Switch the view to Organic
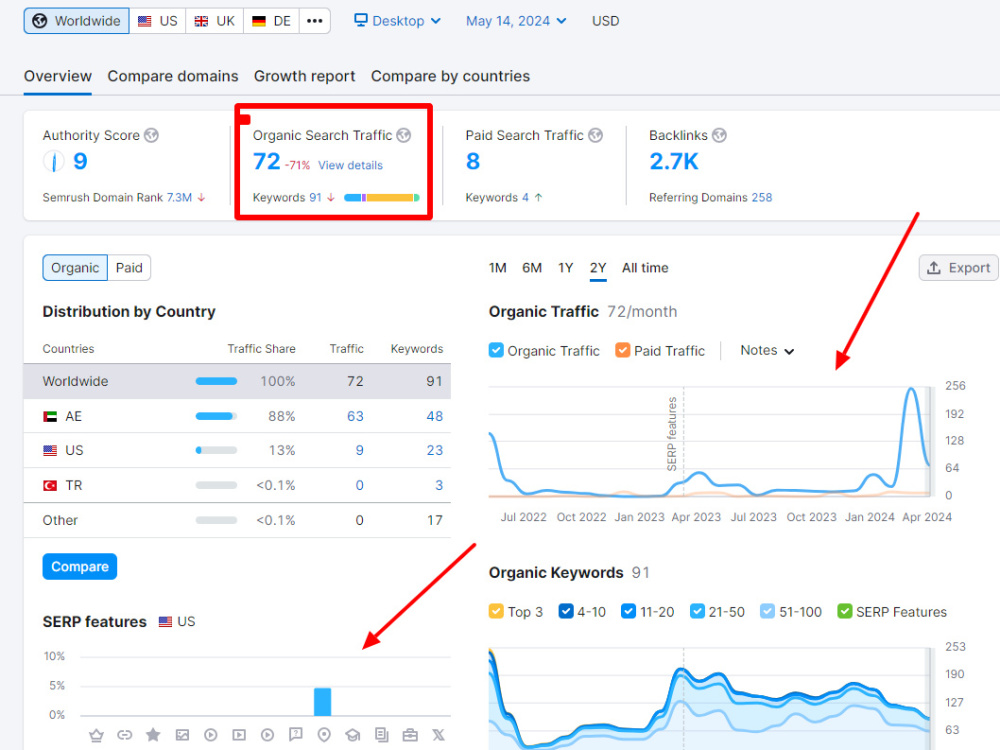The height and width of the screenshot is (750, 1000). 75,268
